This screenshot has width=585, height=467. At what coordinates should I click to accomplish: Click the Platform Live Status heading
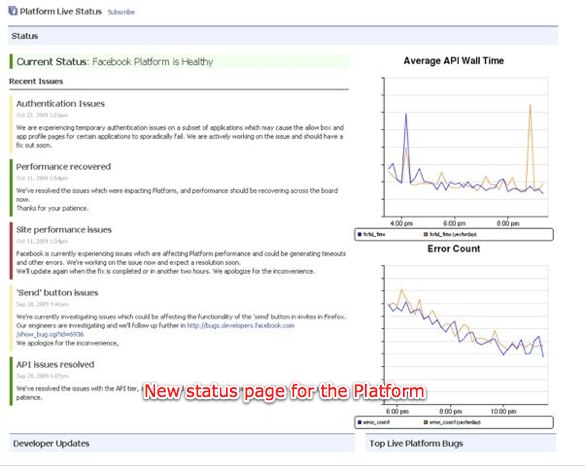tap(60, 12)
